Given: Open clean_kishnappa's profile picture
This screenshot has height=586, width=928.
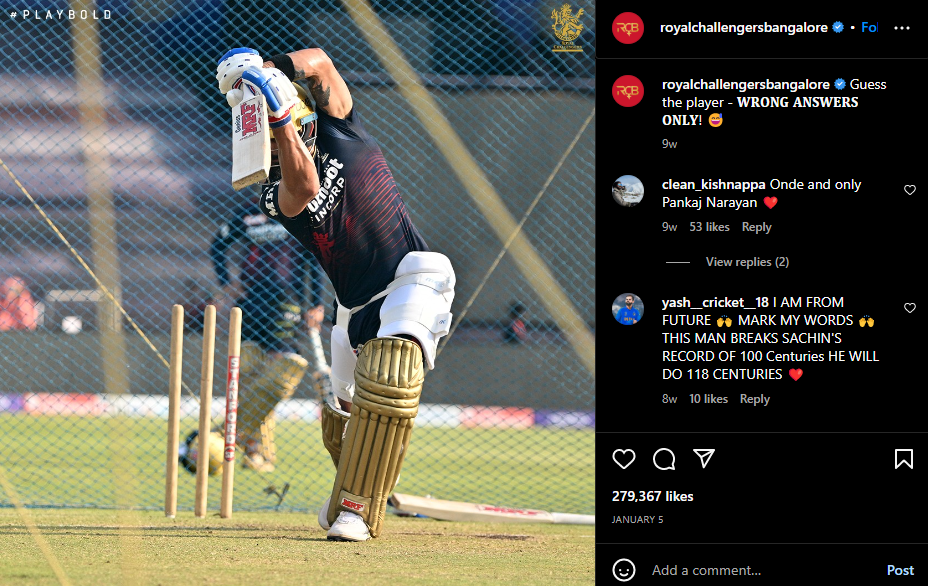Looking at the screenshot, I should 628,191.
